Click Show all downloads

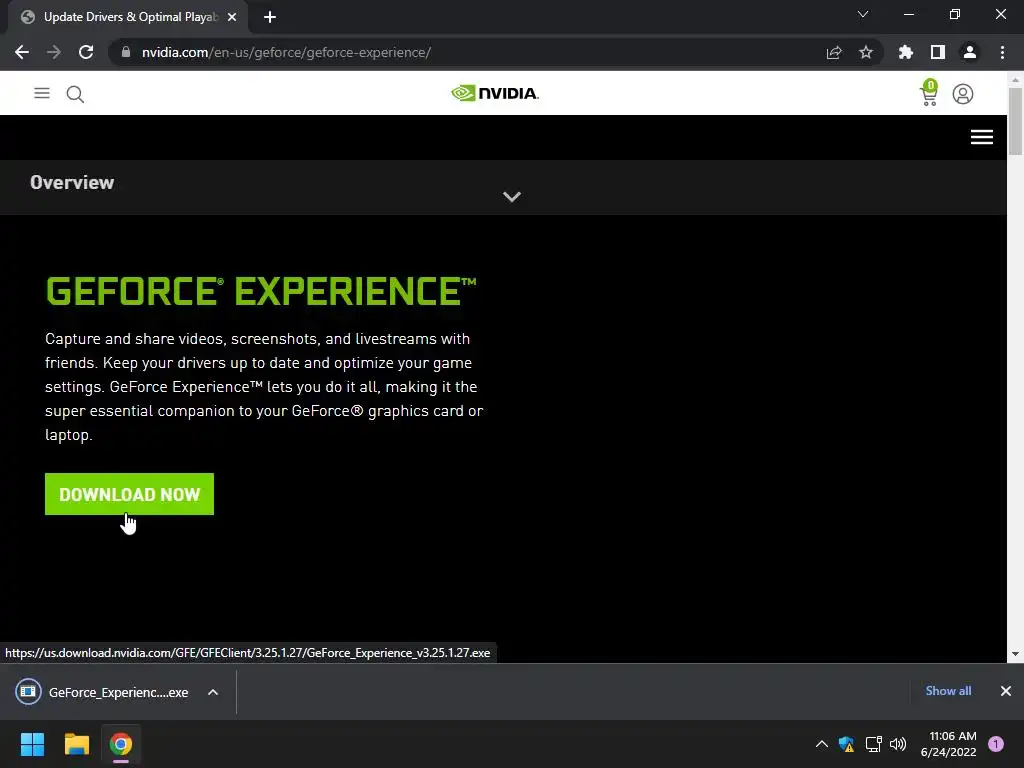tap(948, 690)
